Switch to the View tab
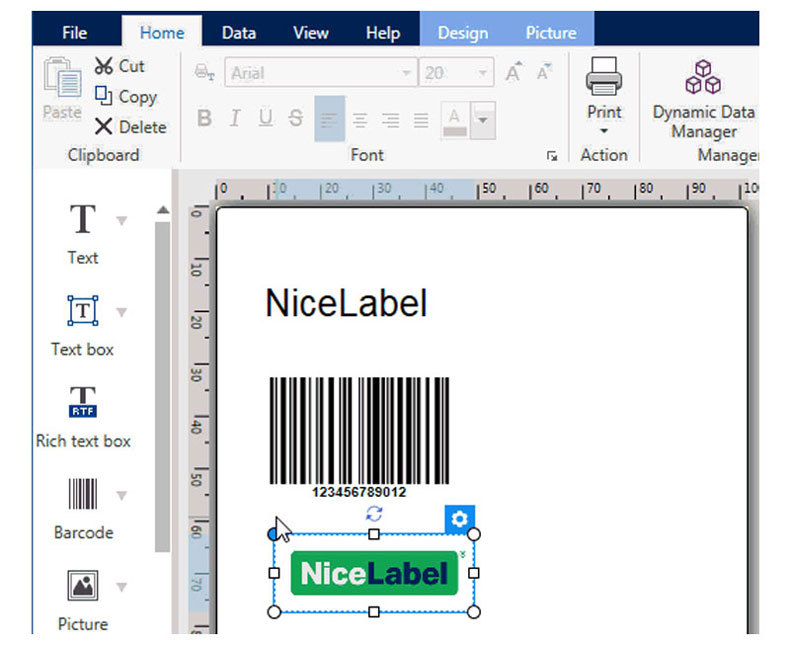Image resolution: width=790 pixels, height=645 pixels. 311,33
